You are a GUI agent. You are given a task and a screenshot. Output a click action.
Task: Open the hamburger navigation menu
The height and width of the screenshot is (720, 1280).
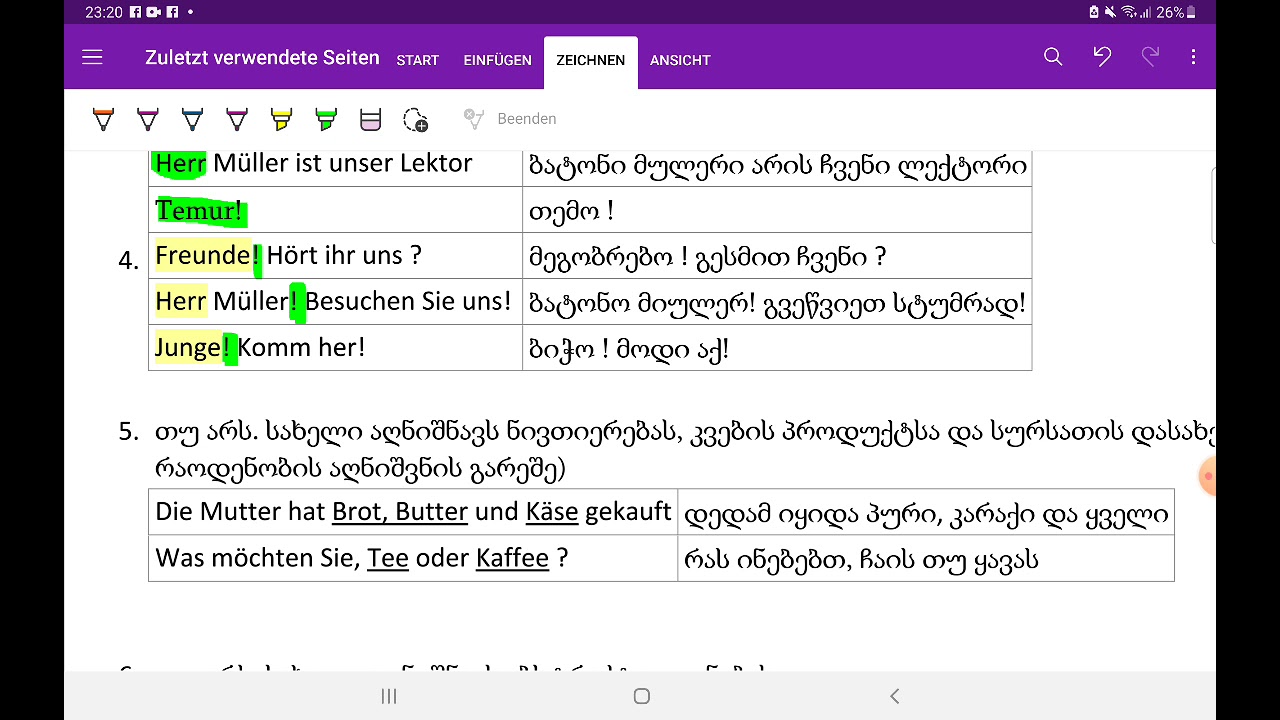(x=92, y=58)
